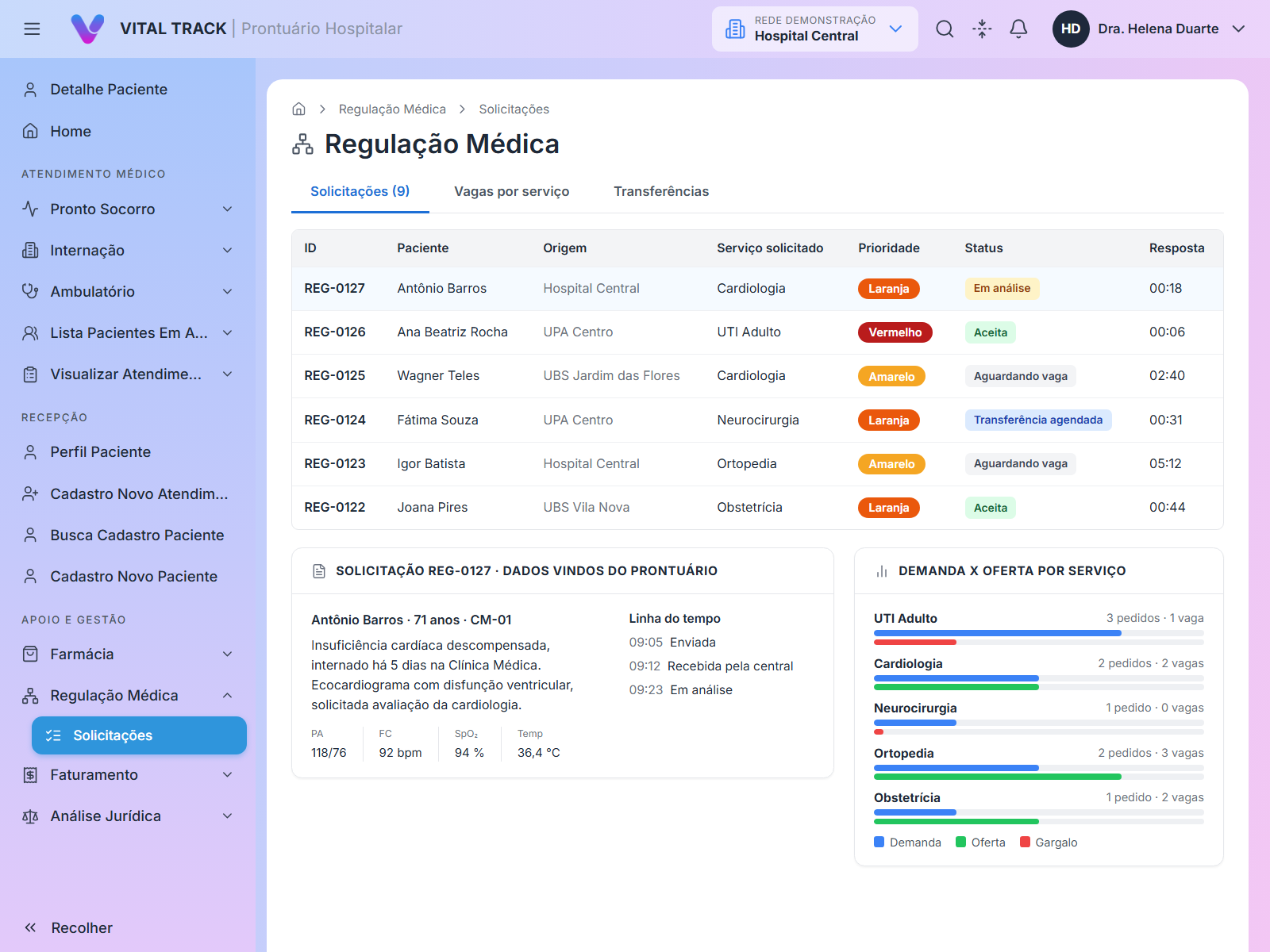Expand the Pronto Socorro submenu chevron
The height and width of the screenshot is (952, 1270).
pyautogui.click(x=228, y=209)
